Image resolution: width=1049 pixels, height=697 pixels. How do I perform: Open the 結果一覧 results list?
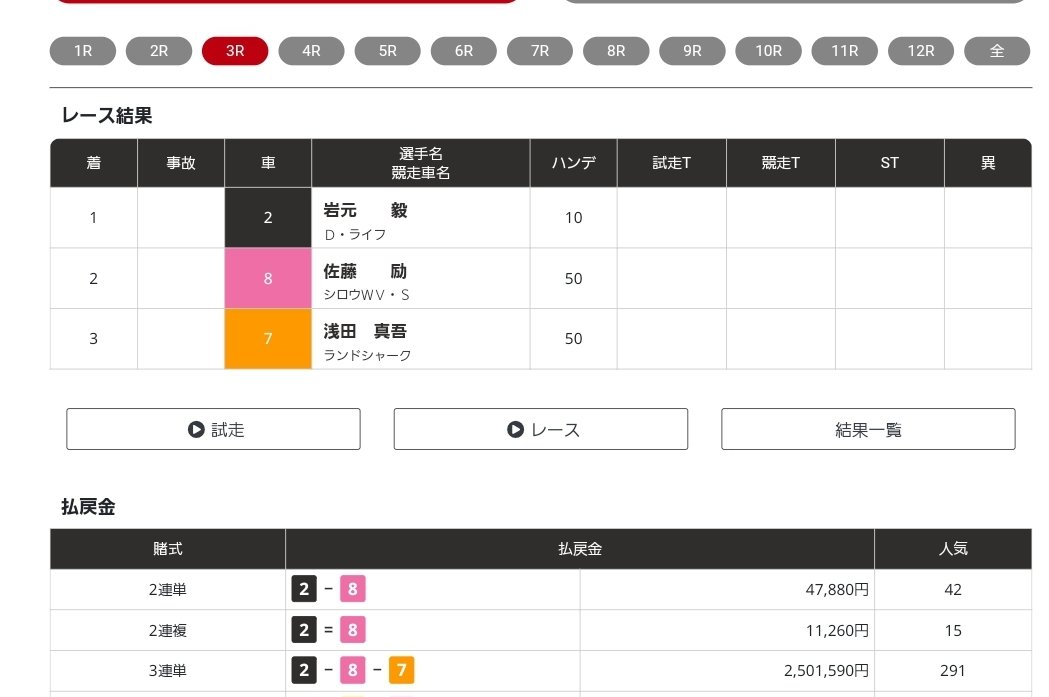(x=868, y=429)
